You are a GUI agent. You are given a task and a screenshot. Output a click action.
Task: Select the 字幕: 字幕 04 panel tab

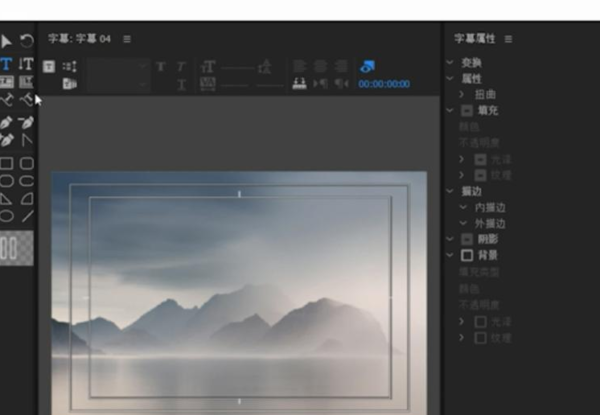tap(80, 39)
